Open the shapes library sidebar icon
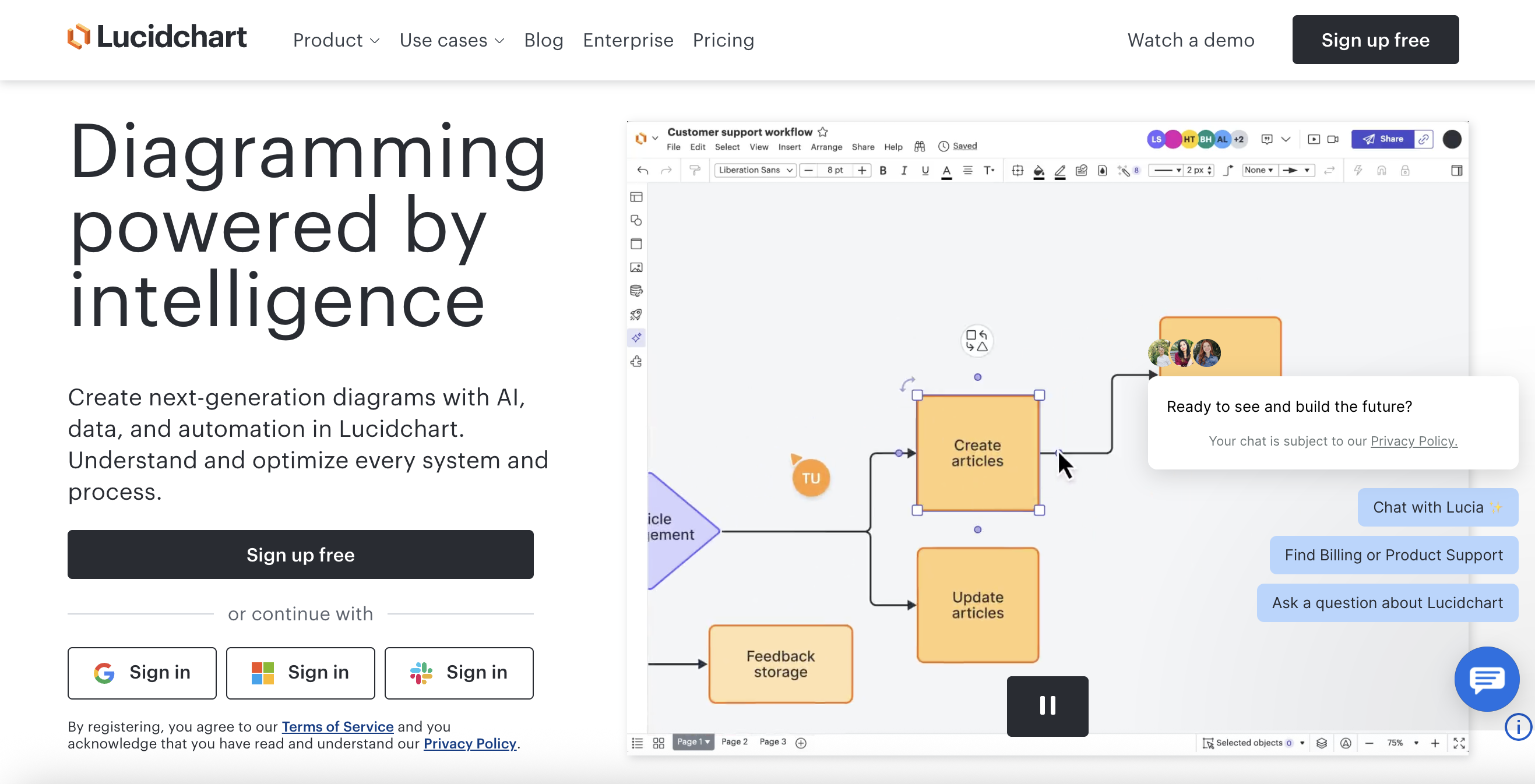The width and height of the screenshot is (1535, 784). pos(636,220)
